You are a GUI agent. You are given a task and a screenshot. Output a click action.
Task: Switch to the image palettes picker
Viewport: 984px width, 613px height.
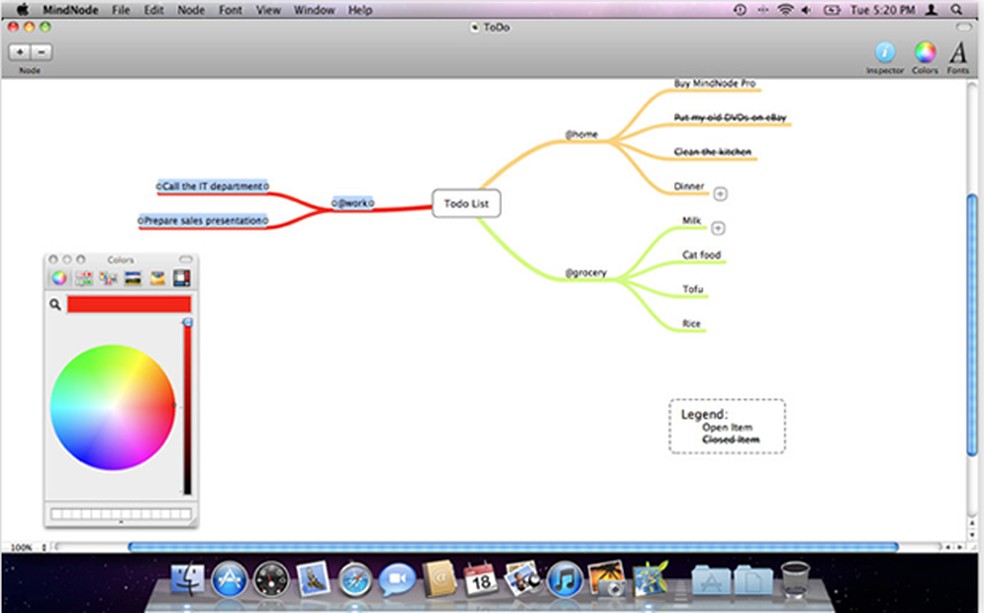click(x=132, y=278)
